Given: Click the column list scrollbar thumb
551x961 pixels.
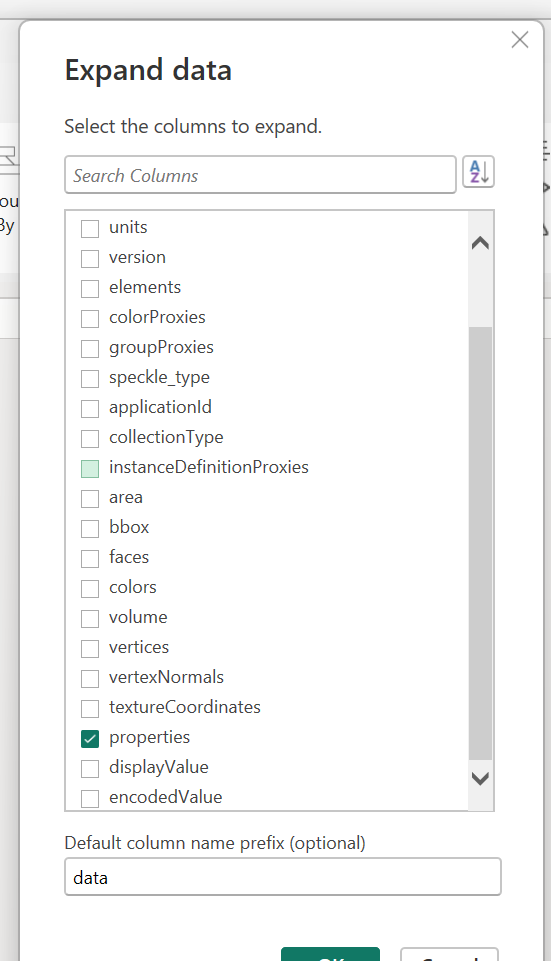Looking at the screenshot, I should (481, 543).
